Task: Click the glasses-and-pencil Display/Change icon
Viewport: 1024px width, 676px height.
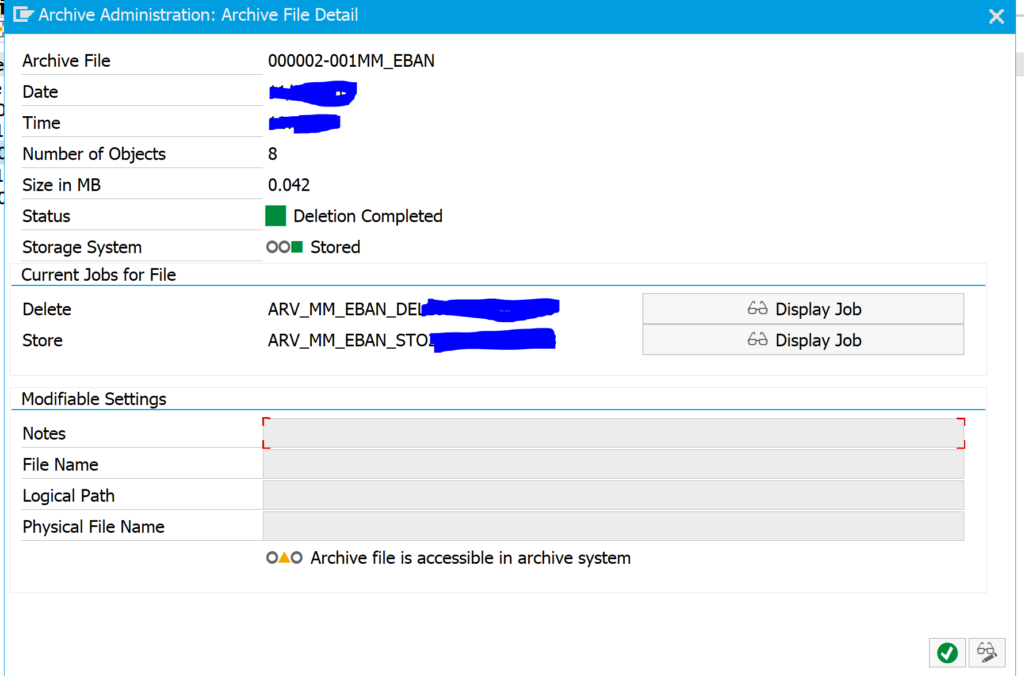Action: pos(986,652)
